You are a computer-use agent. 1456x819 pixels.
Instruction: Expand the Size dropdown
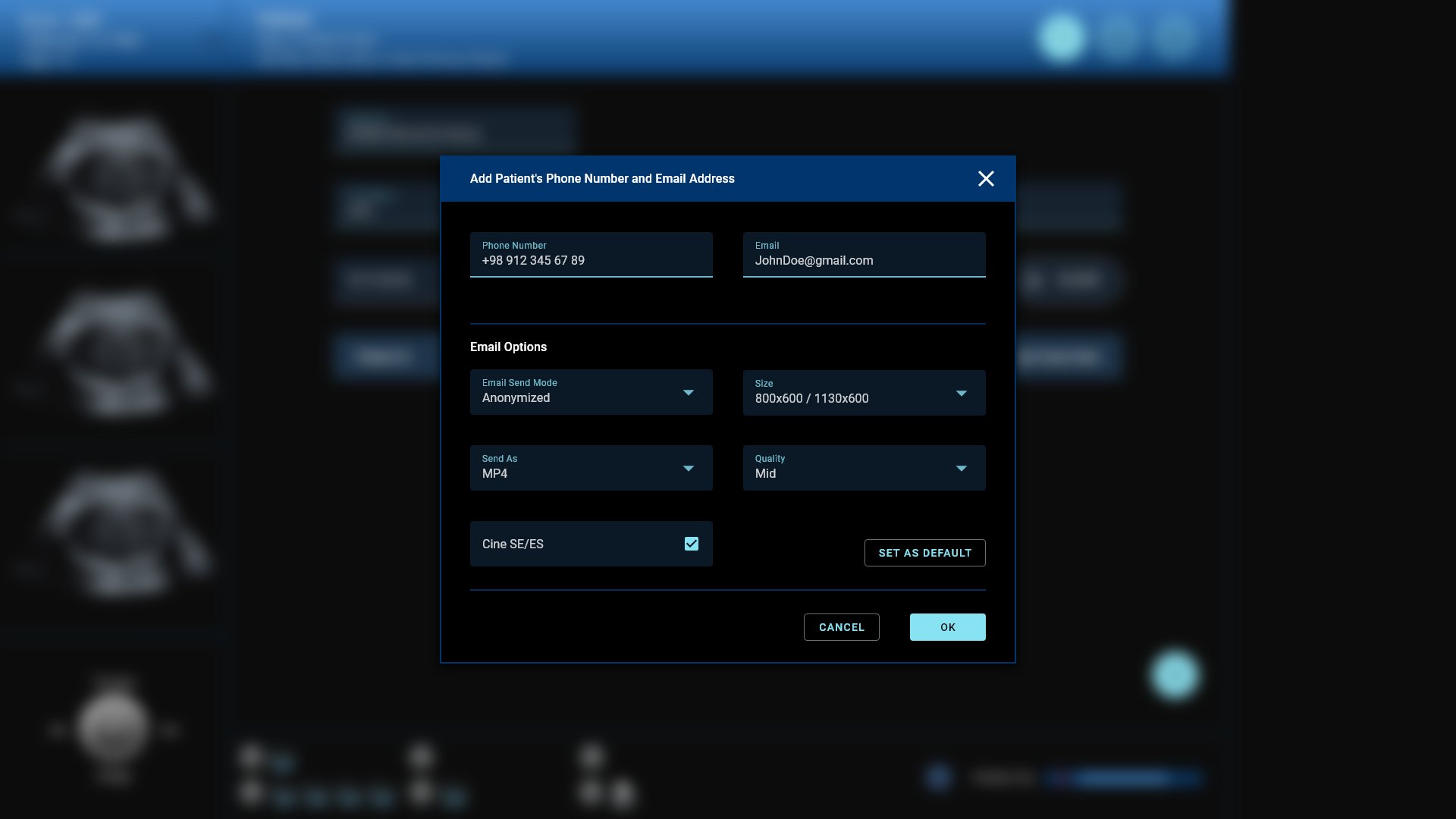(x=864, y=393)
